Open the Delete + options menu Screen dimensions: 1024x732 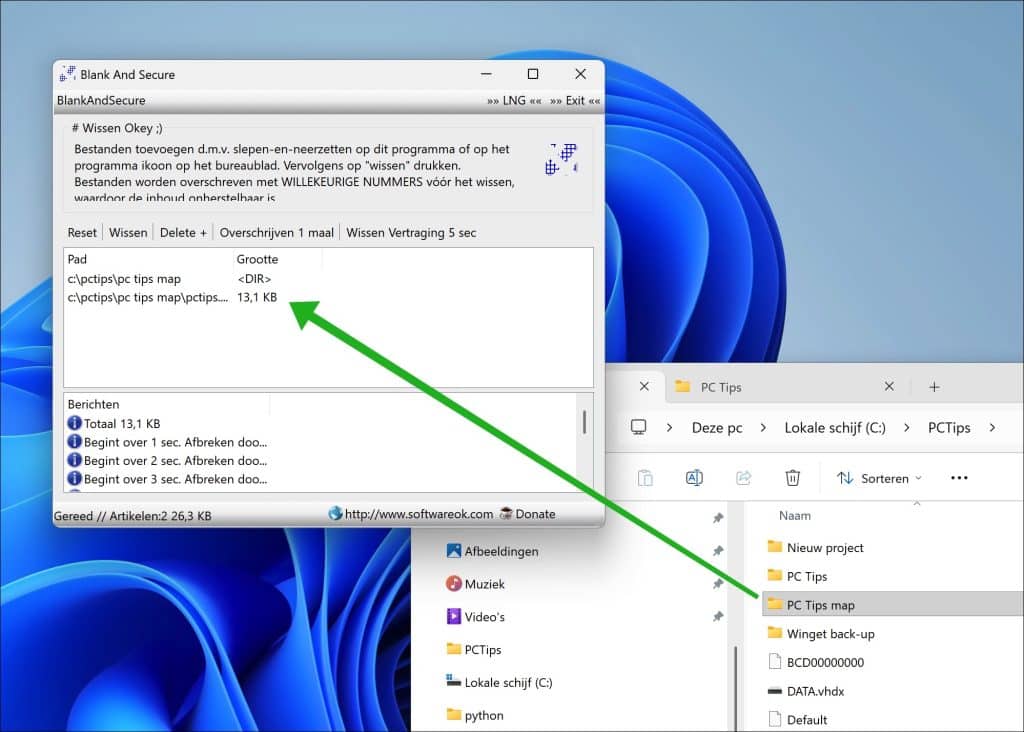(x=183, y=232)
